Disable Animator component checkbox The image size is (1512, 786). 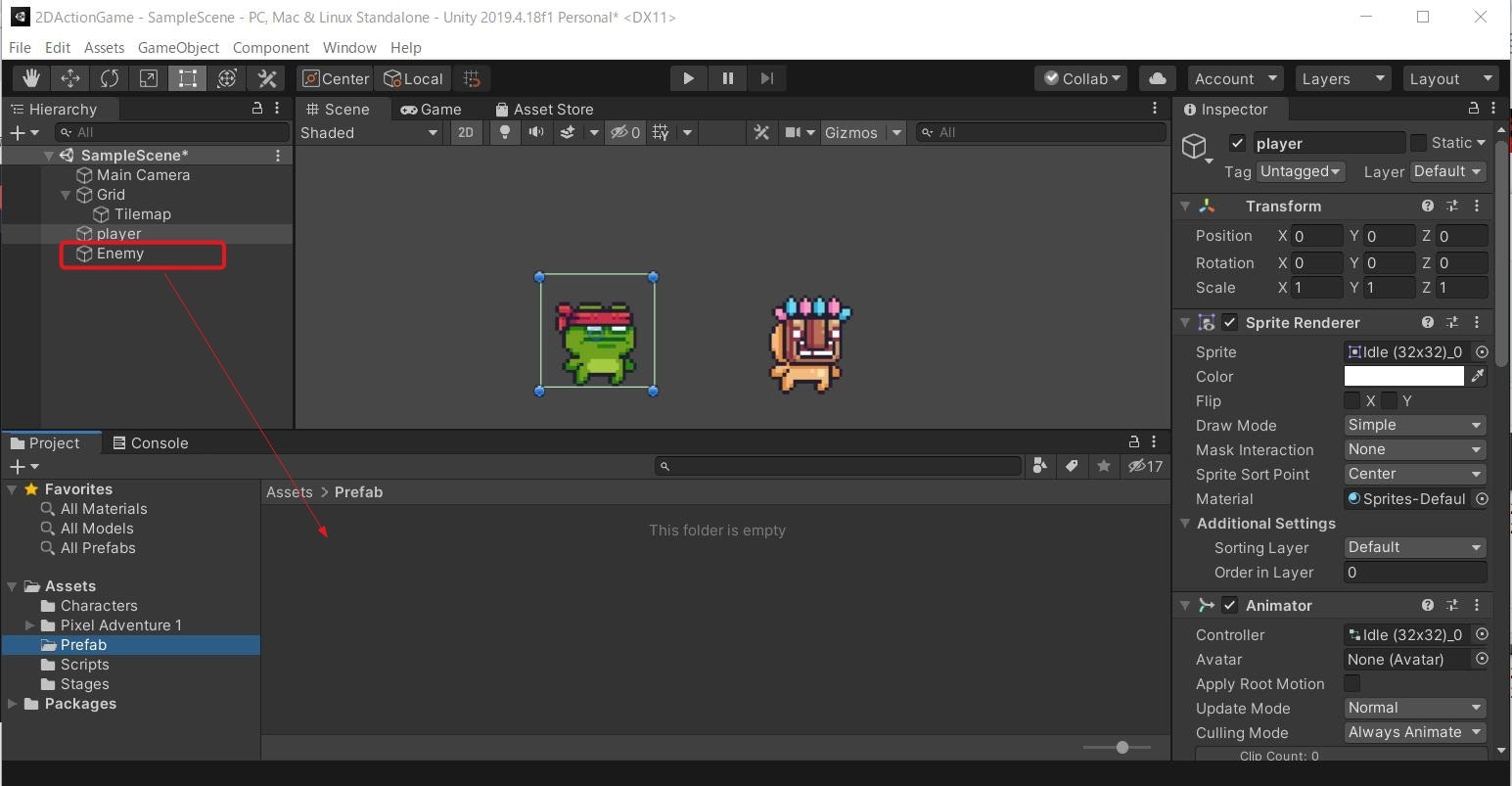(1230, 605)
